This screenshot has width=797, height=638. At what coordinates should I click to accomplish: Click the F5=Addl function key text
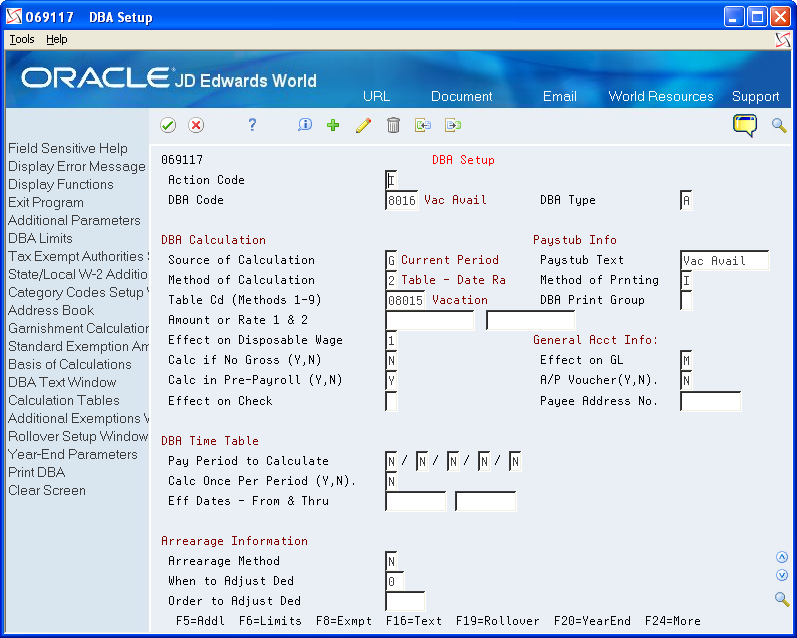(x=200, y=621)
